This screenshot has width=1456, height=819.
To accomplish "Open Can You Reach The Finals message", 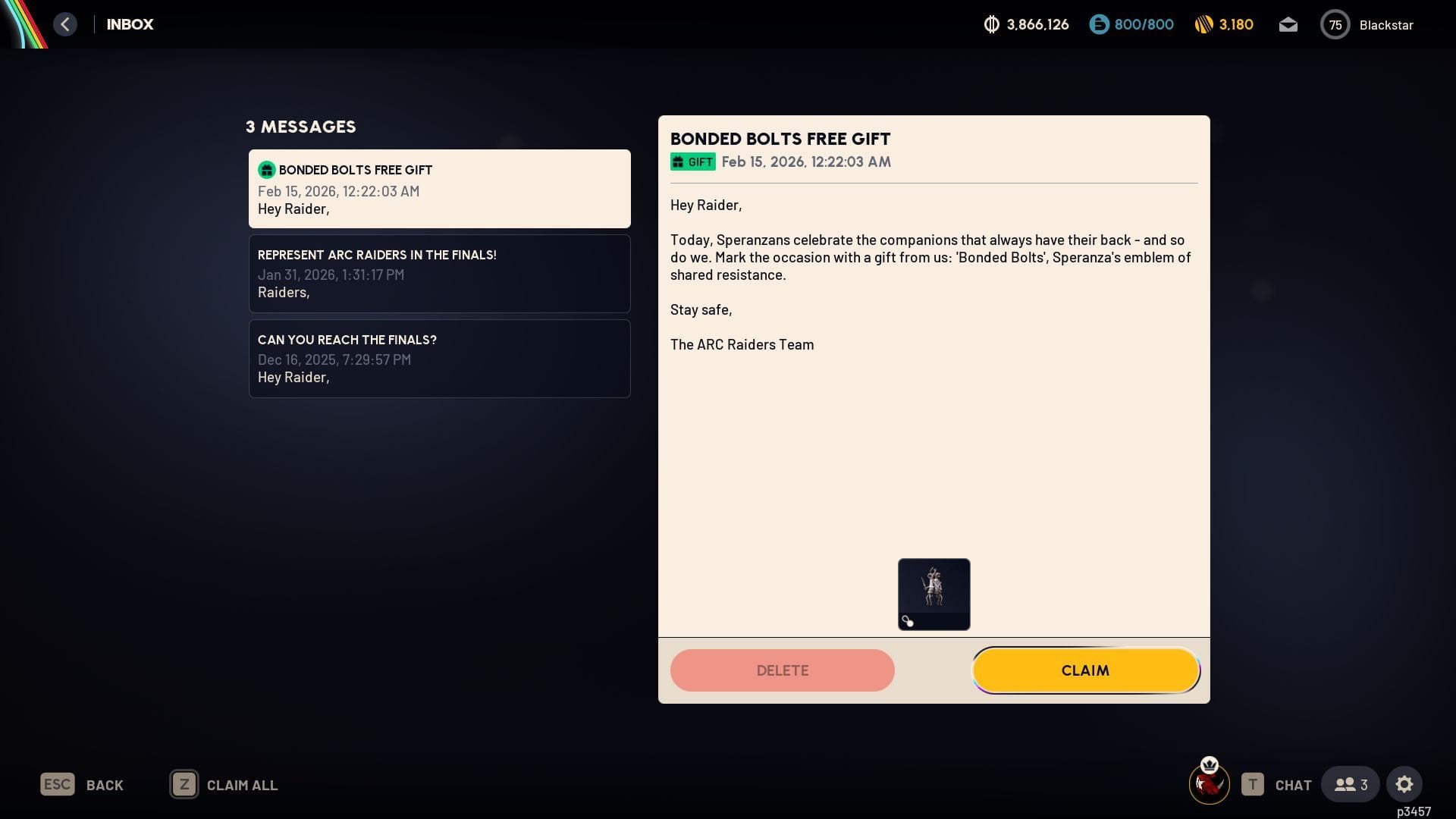I will (439, 359).
